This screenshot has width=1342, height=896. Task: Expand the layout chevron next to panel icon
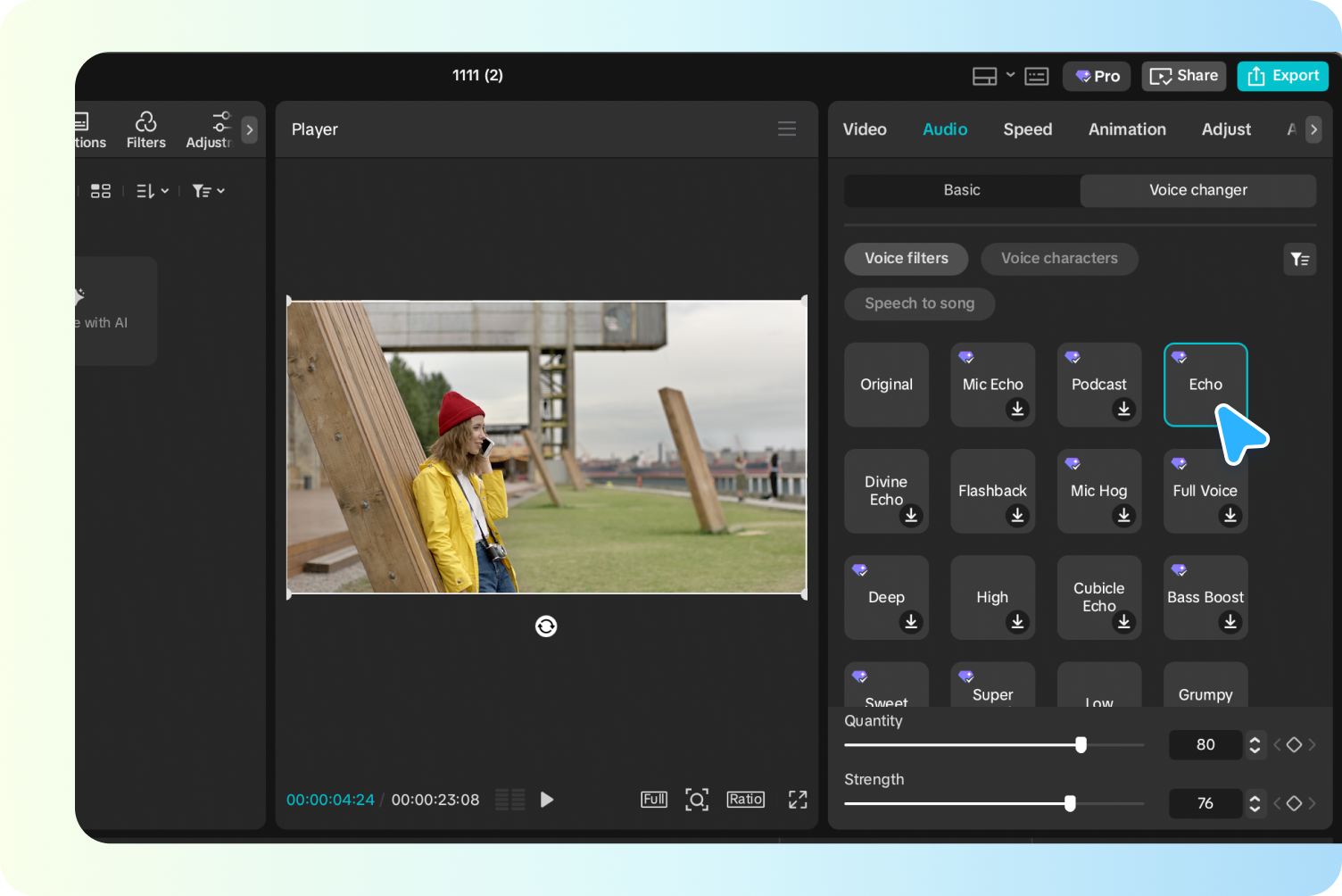click(1010, 75)
